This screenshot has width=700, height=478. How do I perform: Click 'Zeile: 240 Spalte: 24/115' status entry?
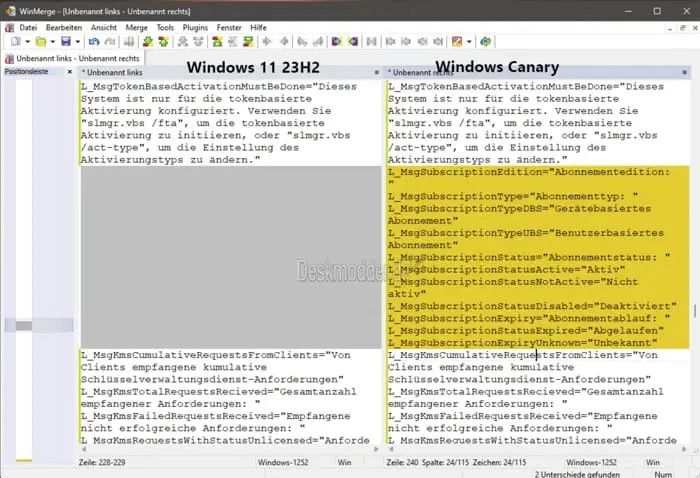pyautogui.click(x=428, y=462)
